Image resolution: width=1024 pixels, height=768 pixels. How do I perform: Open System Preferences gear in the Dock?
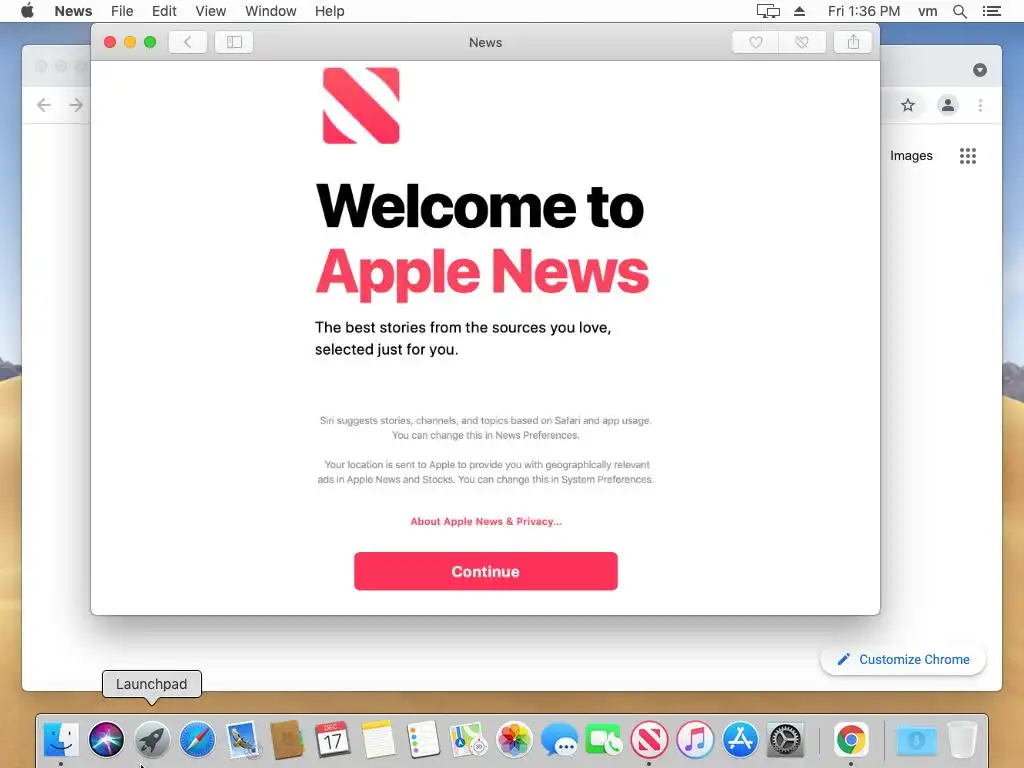point(785,740)
